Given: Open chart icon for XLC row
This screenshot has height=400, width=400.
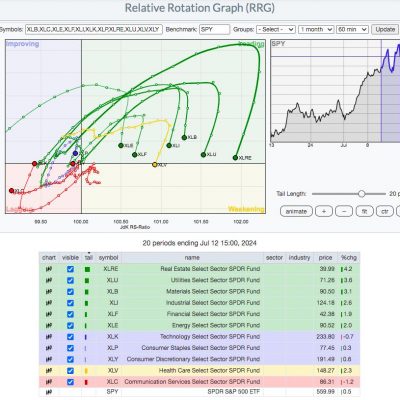Looking at the screenshot, I should [x=49, y=382].
